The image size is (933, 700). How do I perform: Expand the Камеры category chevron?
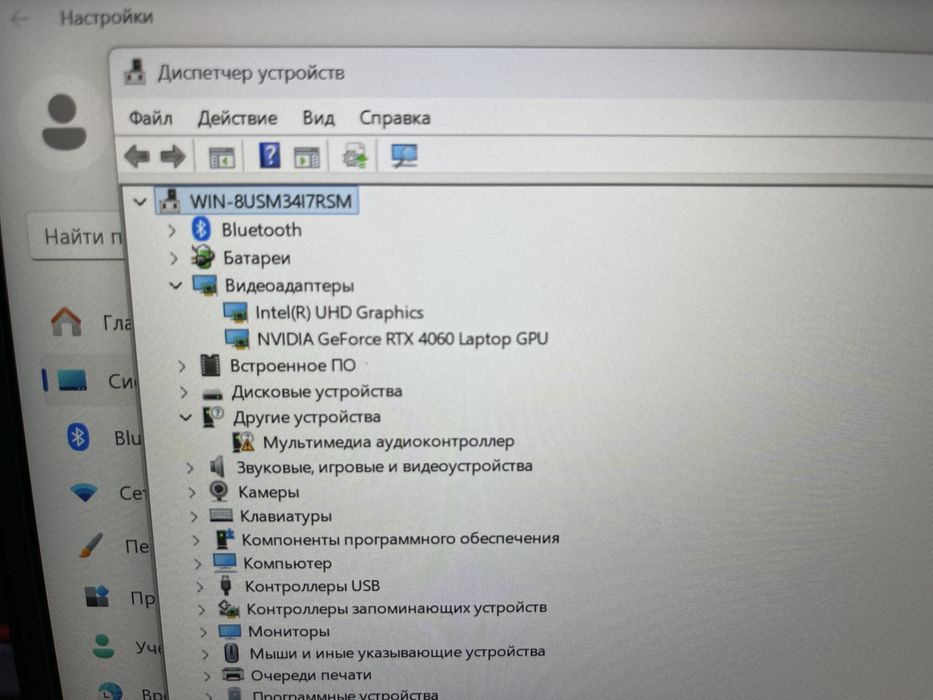point(192,492)
